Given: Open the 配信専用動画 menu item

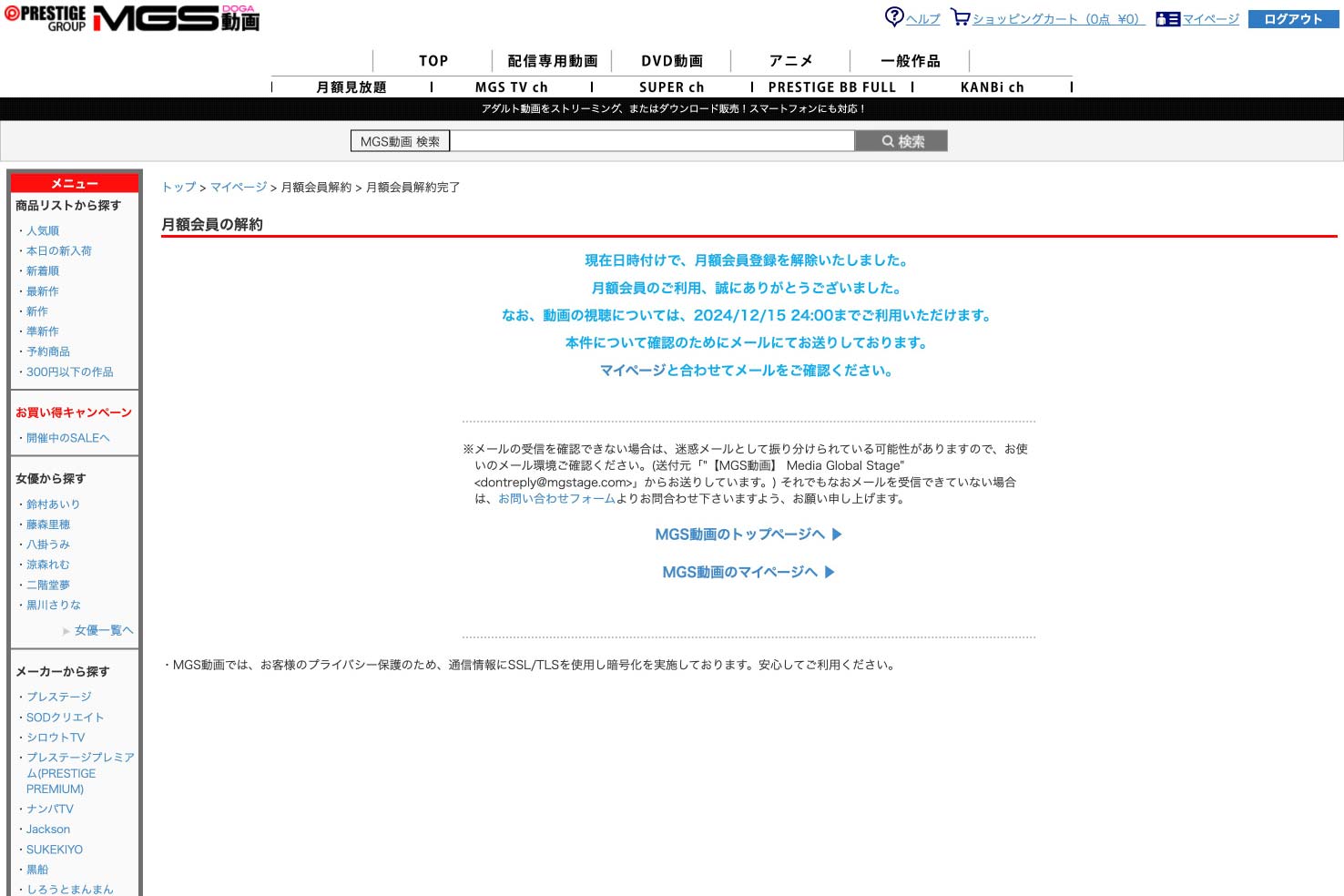Looking at the screenshot, I should coord(553,61).
